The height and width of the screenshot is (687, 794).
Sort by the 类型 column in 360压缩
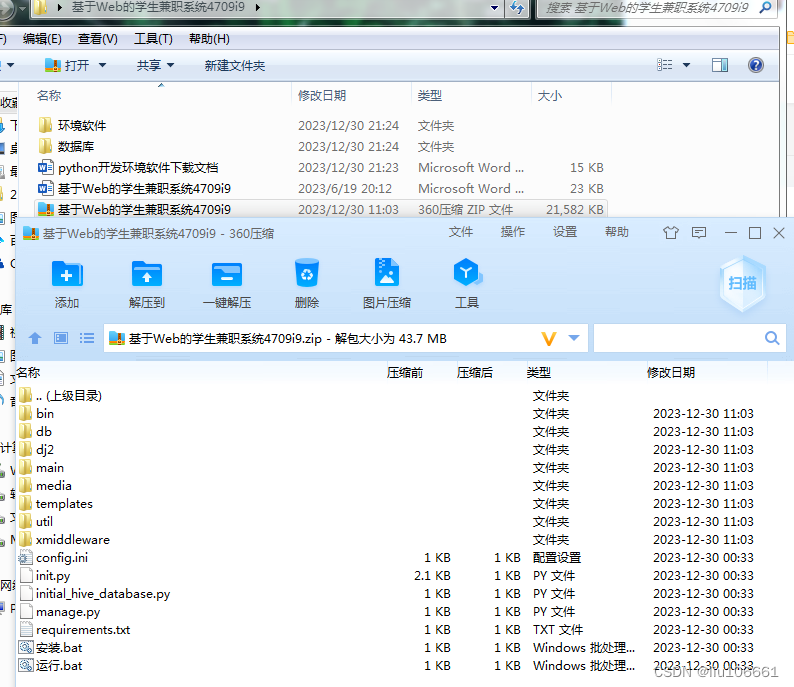538,373
